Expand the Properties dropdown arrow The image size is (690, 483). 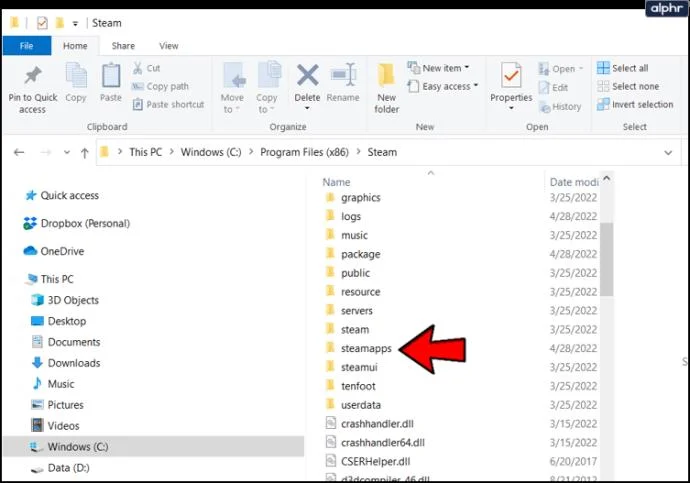(x=511, y=108)
